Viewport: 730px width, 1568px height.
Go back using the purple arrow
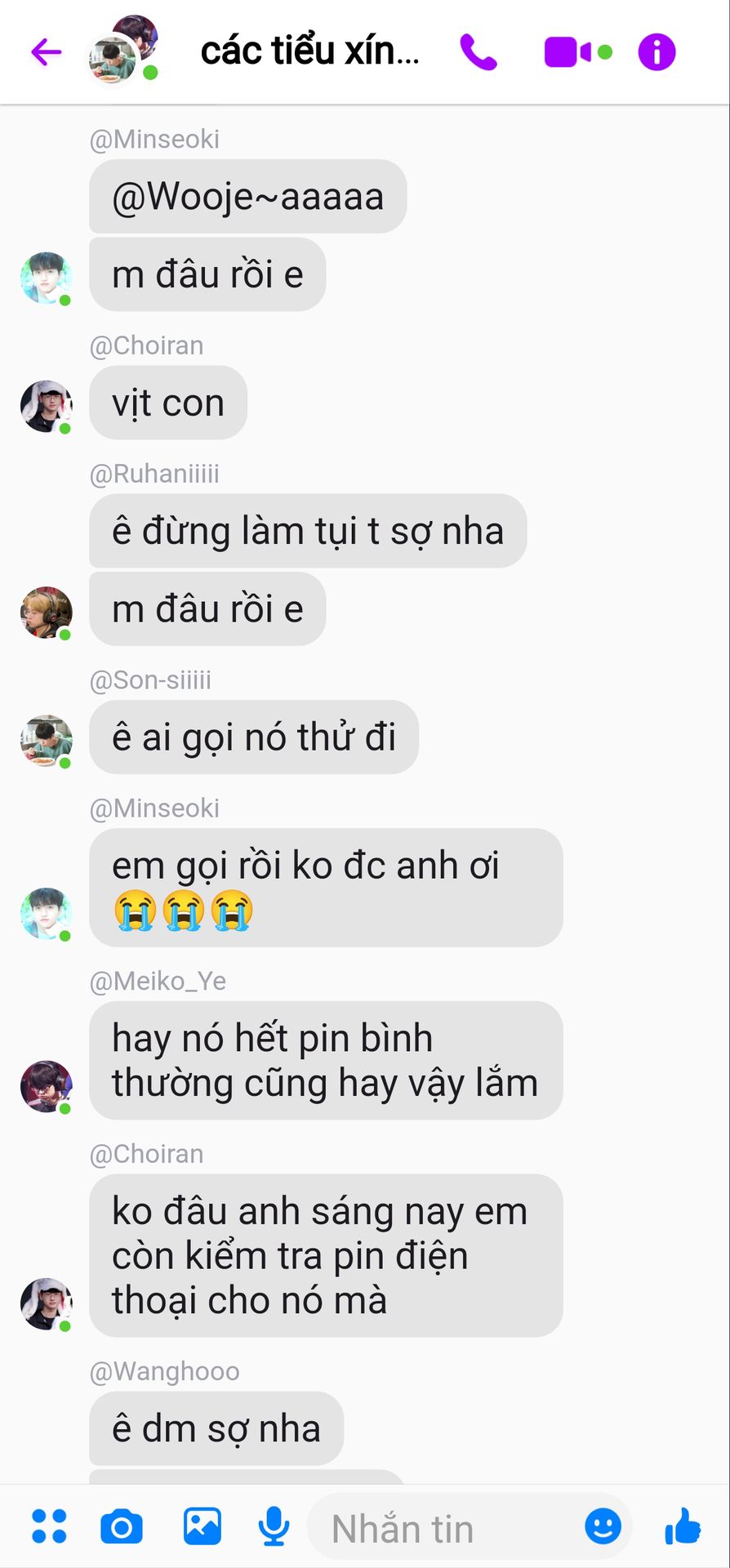47,52
